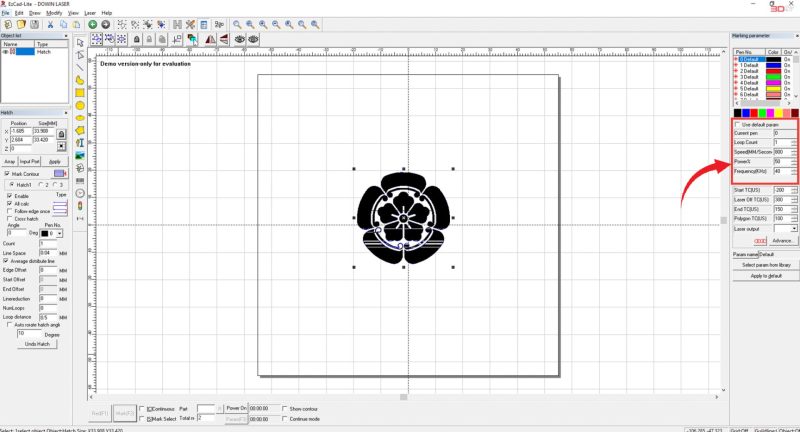Toggle Cross hatch checkbox
The image size is (800, 432).
[x=10, y=219]
